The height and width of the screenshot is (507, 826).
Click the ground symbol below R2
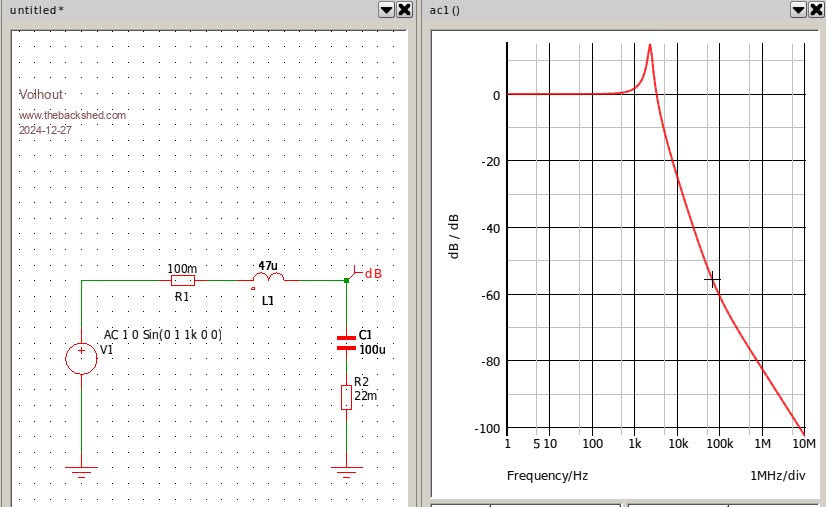coord(346,469)
